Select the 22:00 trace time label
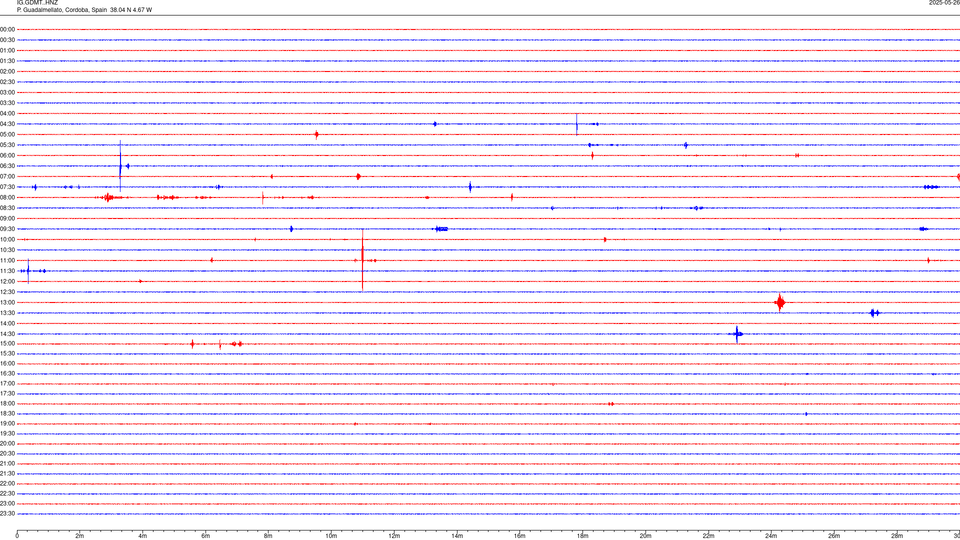Image resolution: width=960 pixels, height=540 pixels. pyautogui.click(x=7, y=484)
